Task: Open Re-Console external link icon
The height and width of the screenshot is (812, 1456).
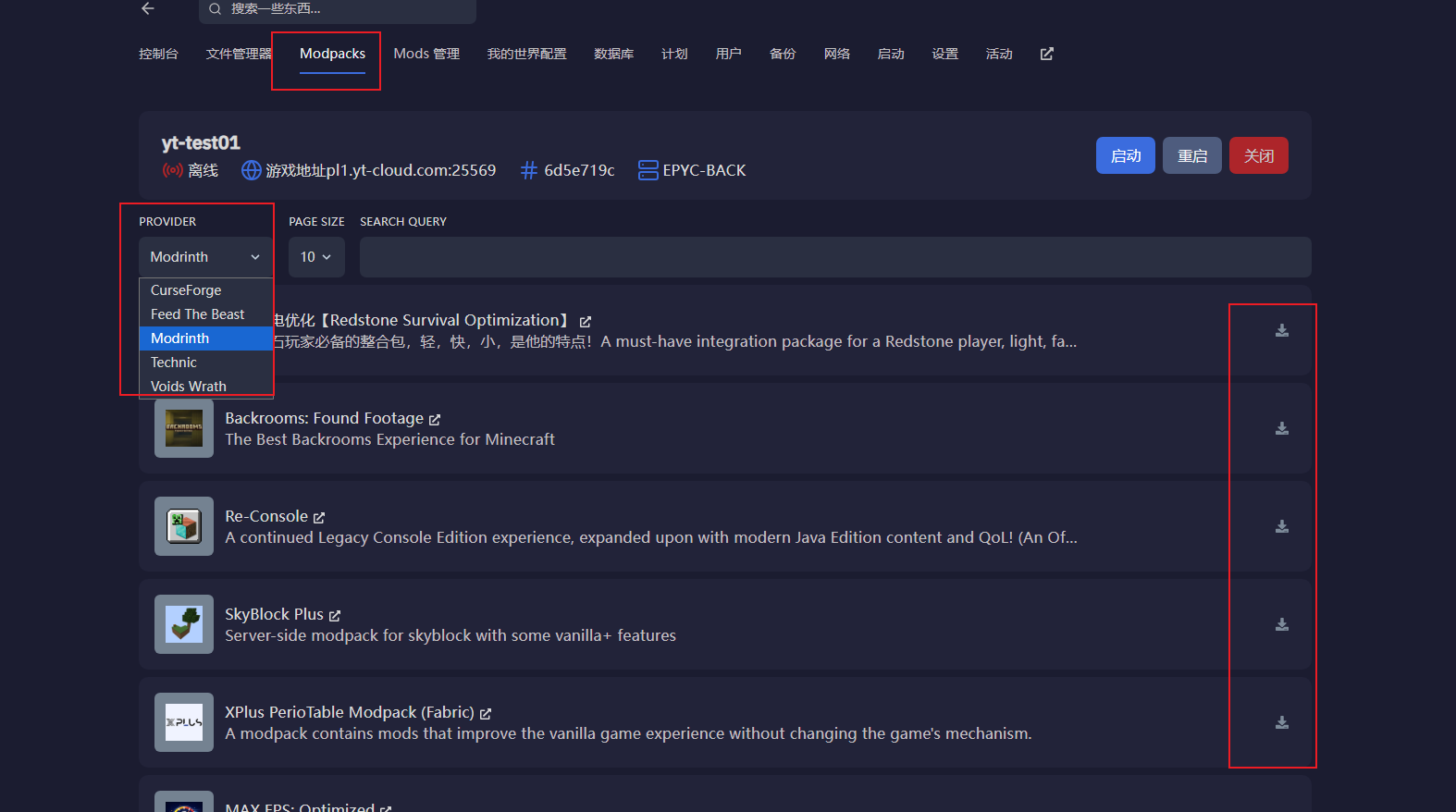Action: coord(319,518)
